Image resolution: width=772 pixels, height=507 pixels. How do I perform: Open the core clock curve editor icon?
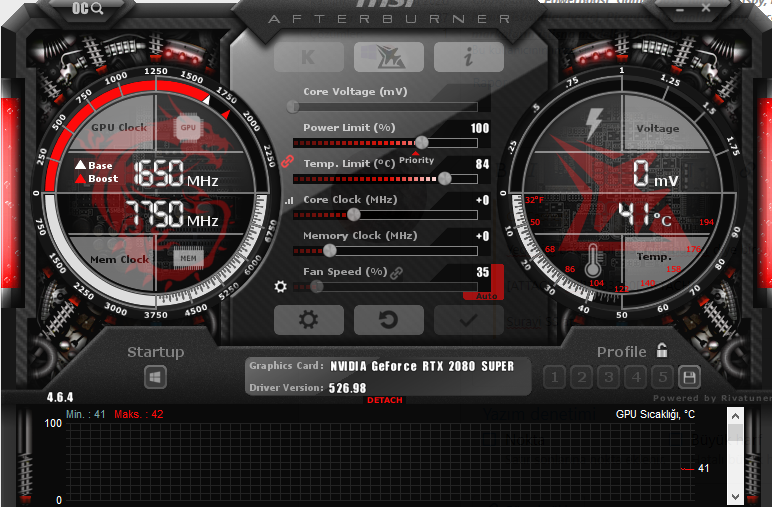click(x=289, y=200)
